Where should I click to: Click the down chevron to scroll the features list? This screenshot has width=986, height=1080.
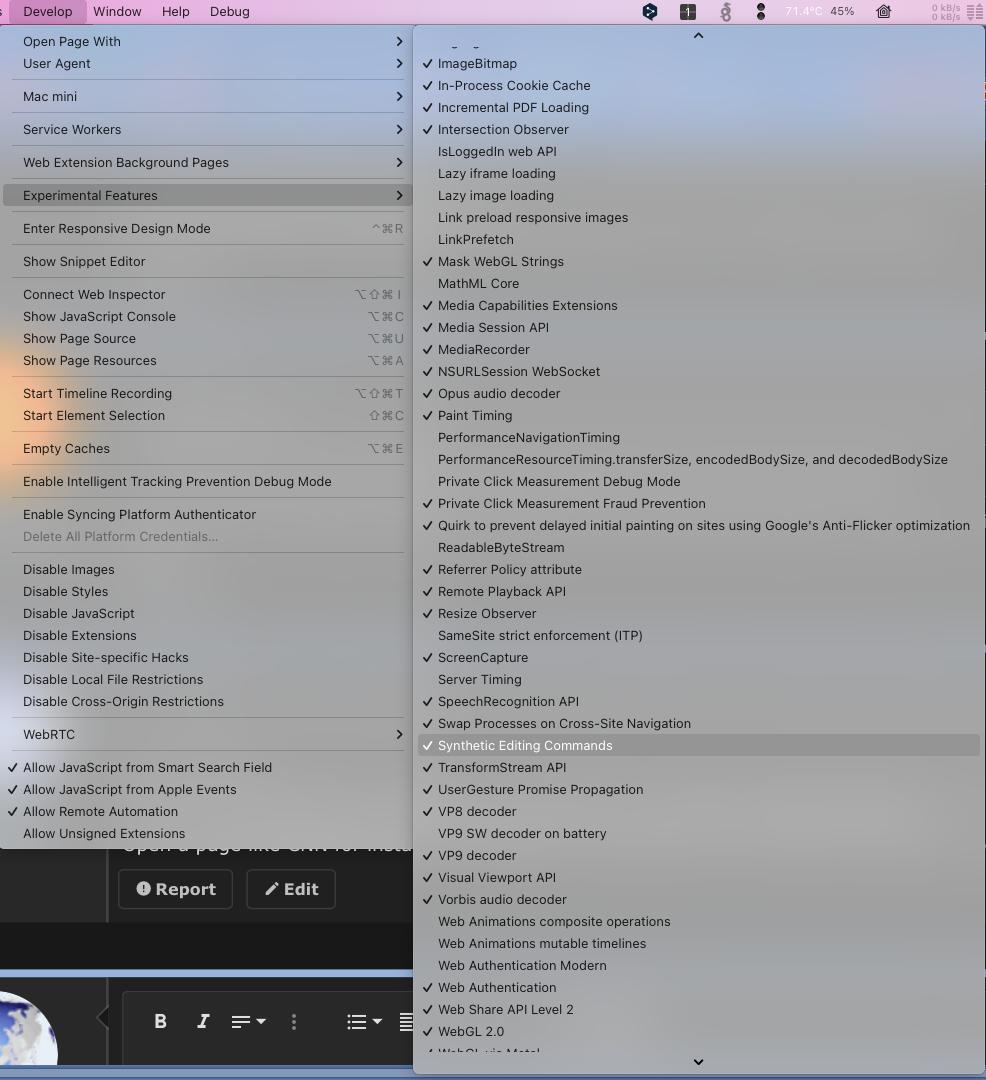(697, 1062)
